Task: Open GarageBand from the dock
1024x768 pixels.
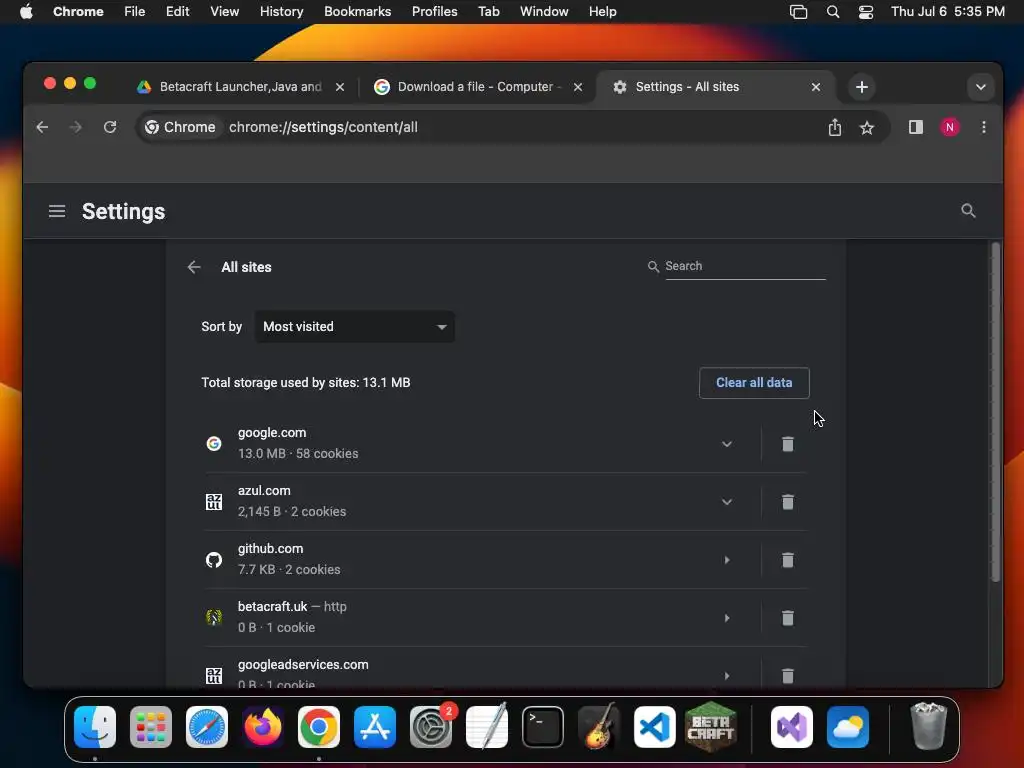Action: [x=599, y=726]
